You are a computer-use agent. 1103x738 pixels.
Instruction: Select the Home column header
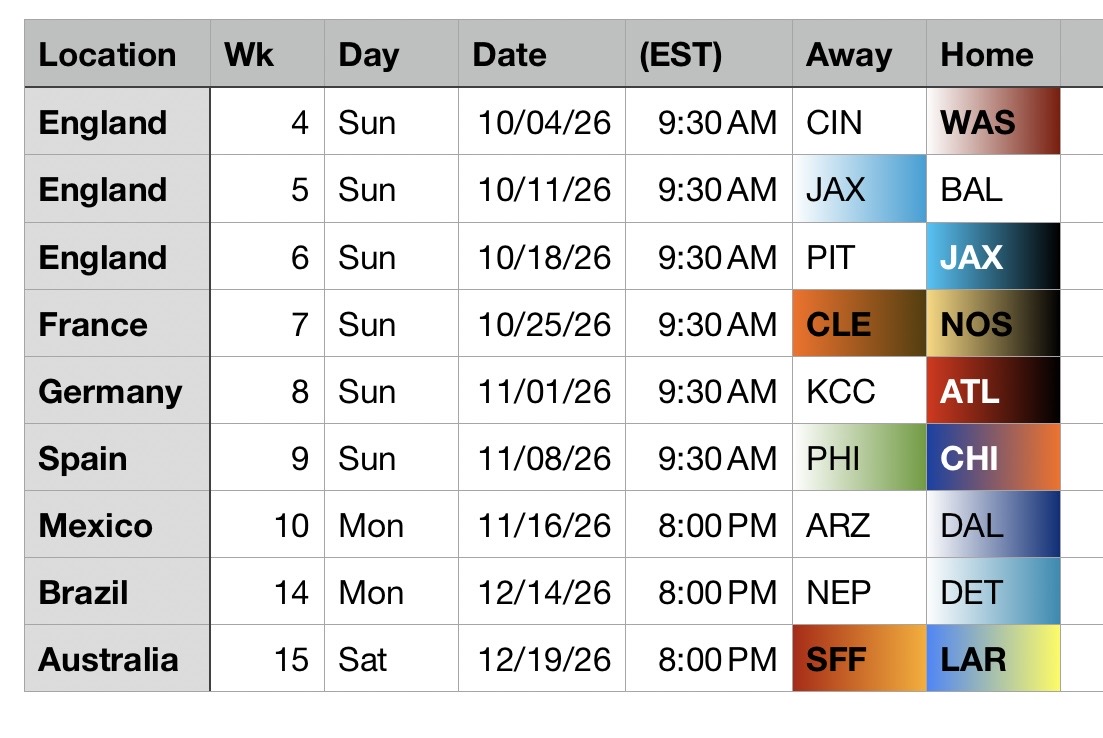pos(993,54)
